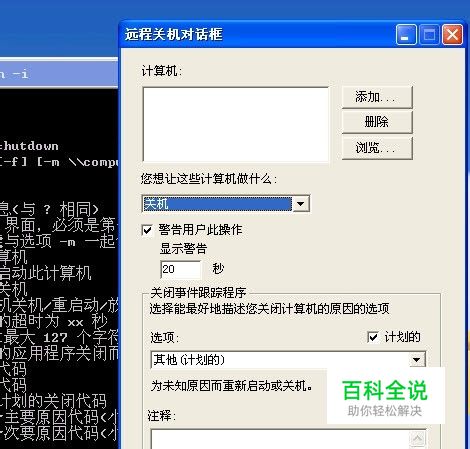Viewport: 470px width, 449px height.
Task: Click the 计算机: label
Action: coord(162,71)
